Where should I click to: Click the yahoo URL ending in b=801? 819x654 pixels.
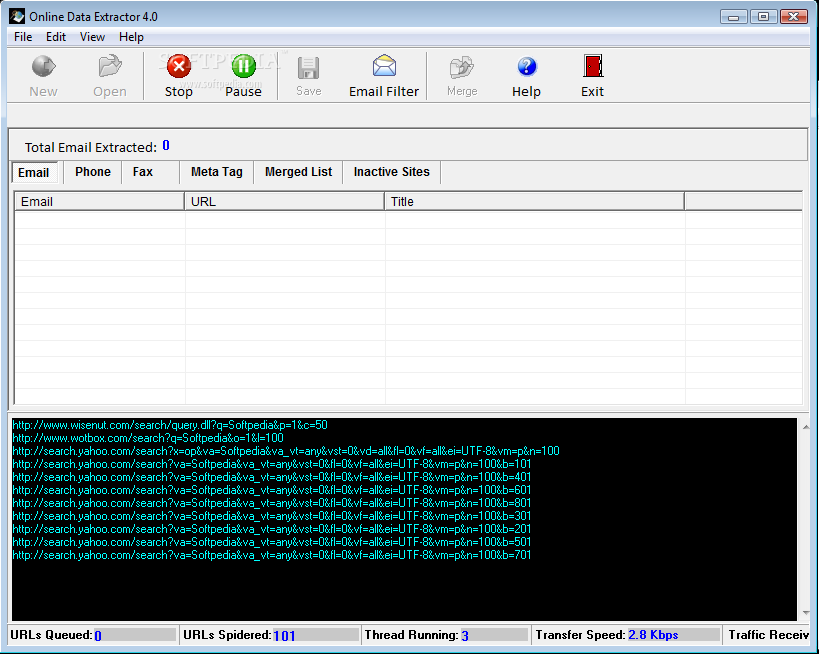click(x=272, y=503)
